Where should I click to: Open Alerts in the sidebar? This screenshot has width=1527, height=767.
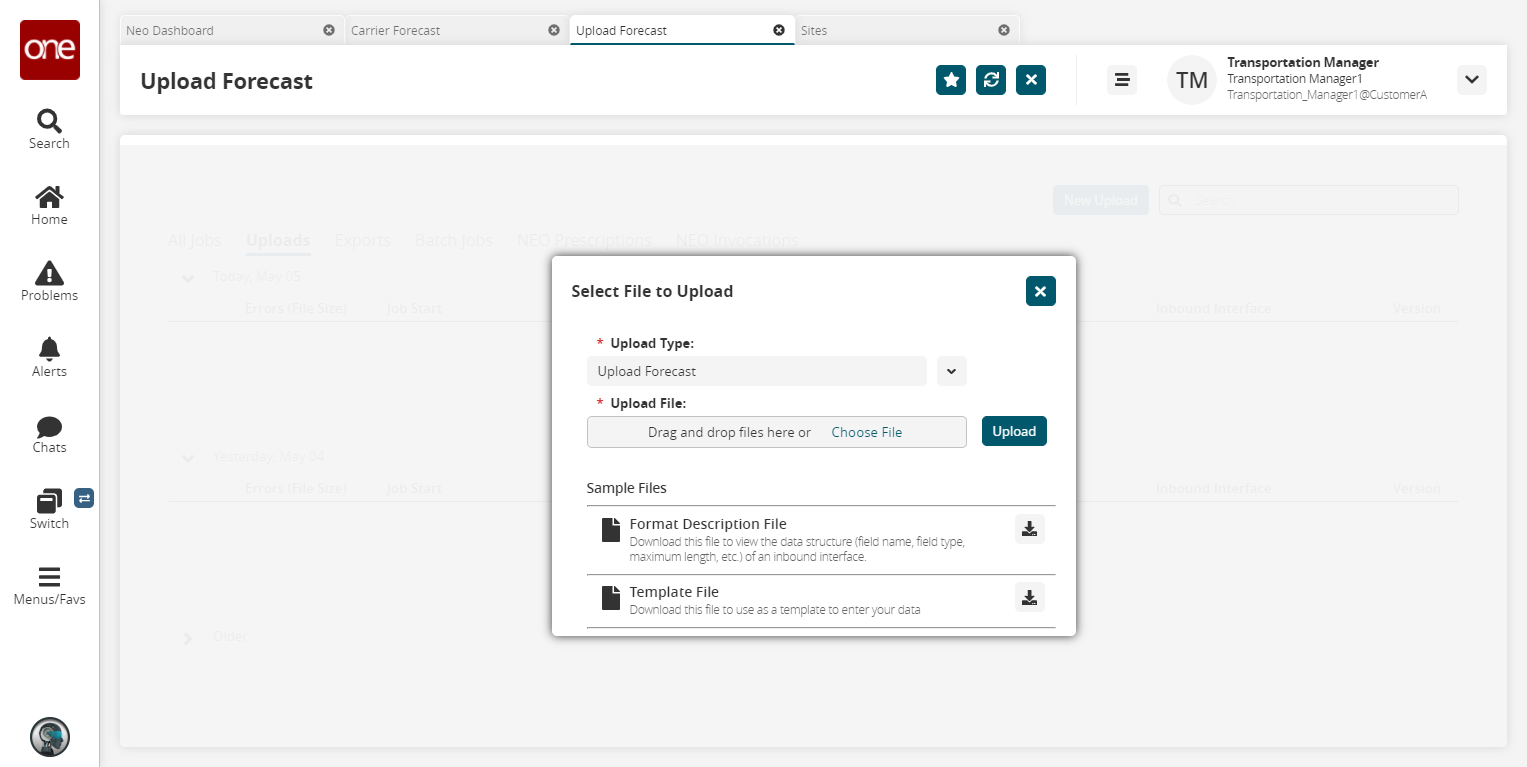[x=49, y=357]
